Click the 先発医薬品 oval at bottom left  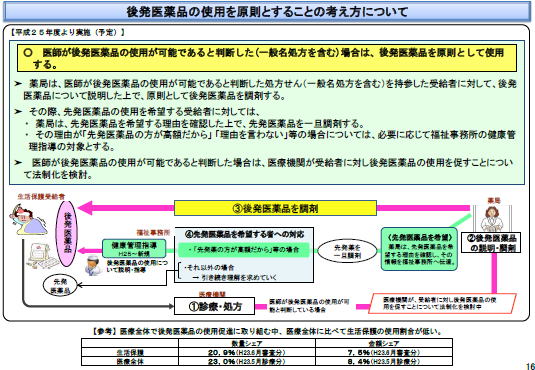[x=60, y=286]
